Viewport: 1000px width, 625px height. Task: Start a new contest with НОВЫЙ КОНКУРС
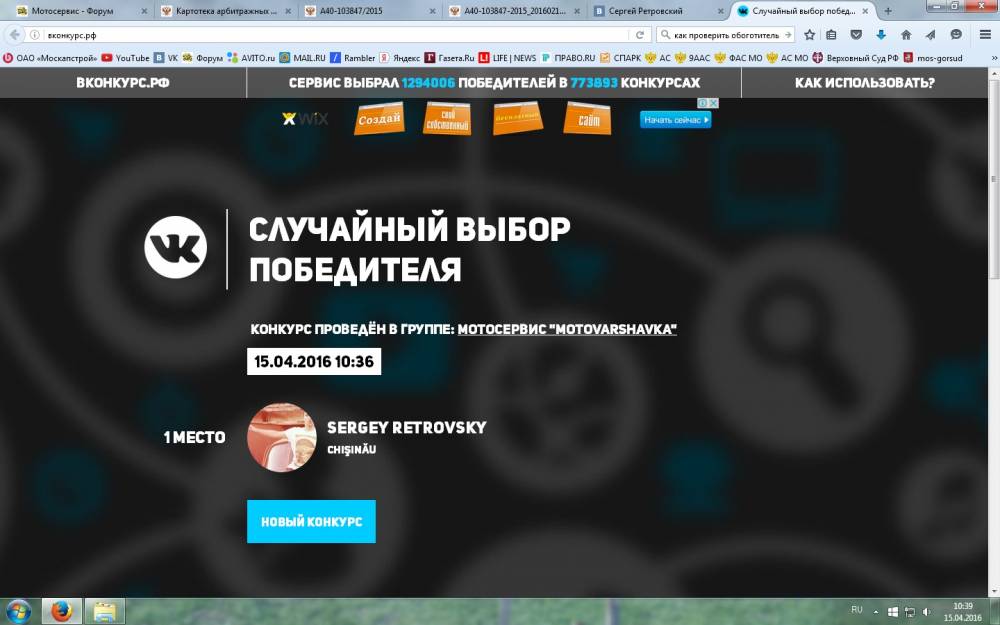pos(311,522)
